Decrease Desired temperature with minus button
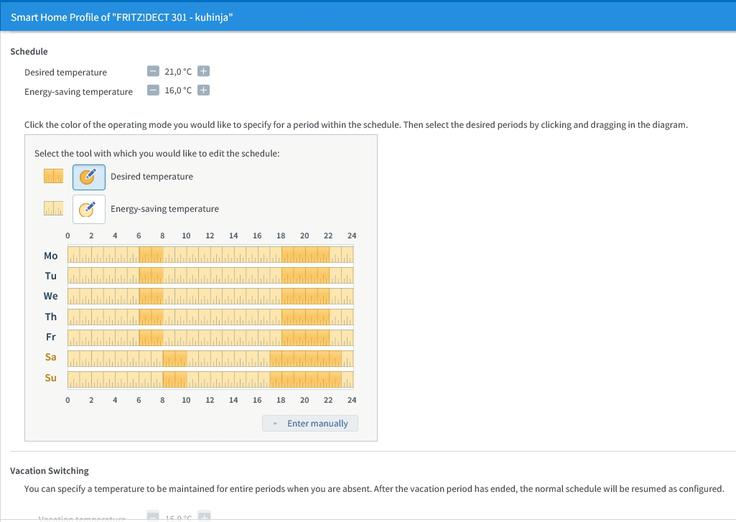The image size is (736, 522). (153, 71)
